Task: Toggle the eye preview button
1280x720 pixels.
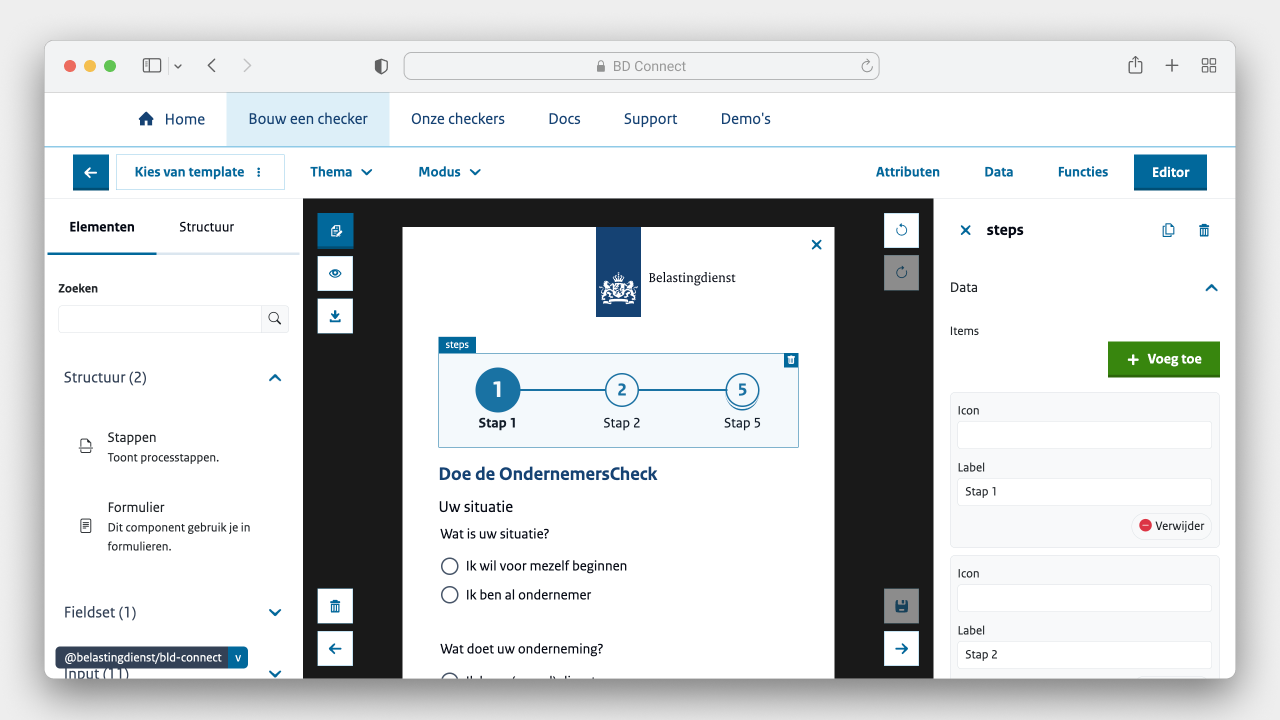Action: [x=335, y=273]
